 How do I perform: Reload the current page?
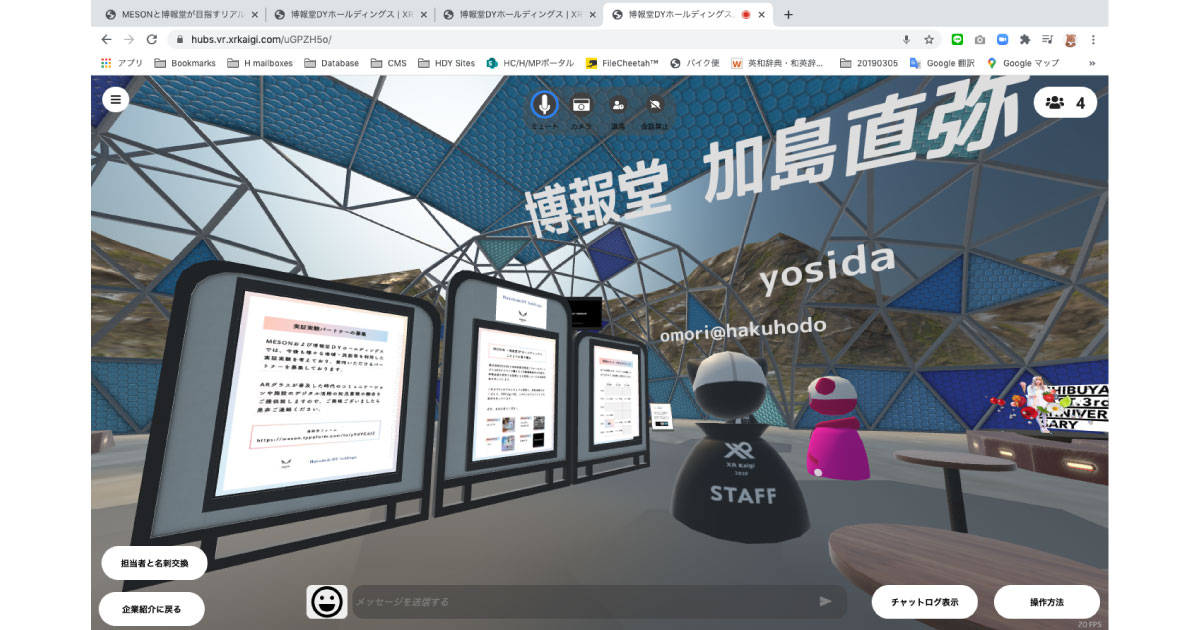(x=152, y=39)
